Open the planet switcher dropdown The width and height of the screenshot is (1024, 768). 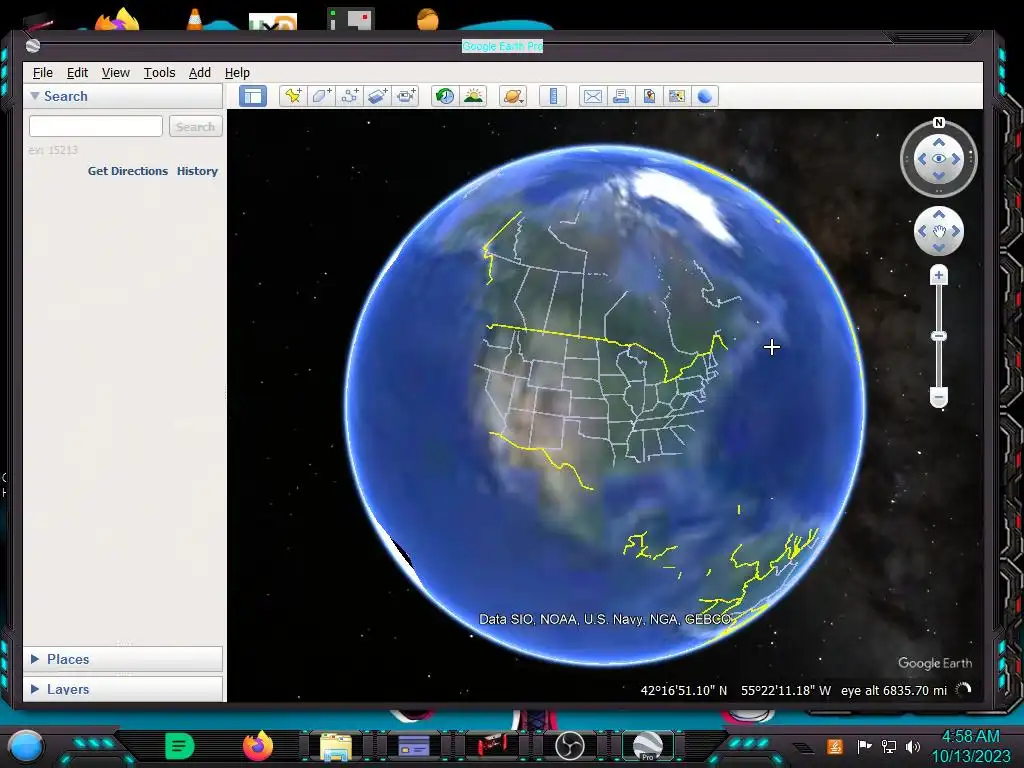point(513,97)
